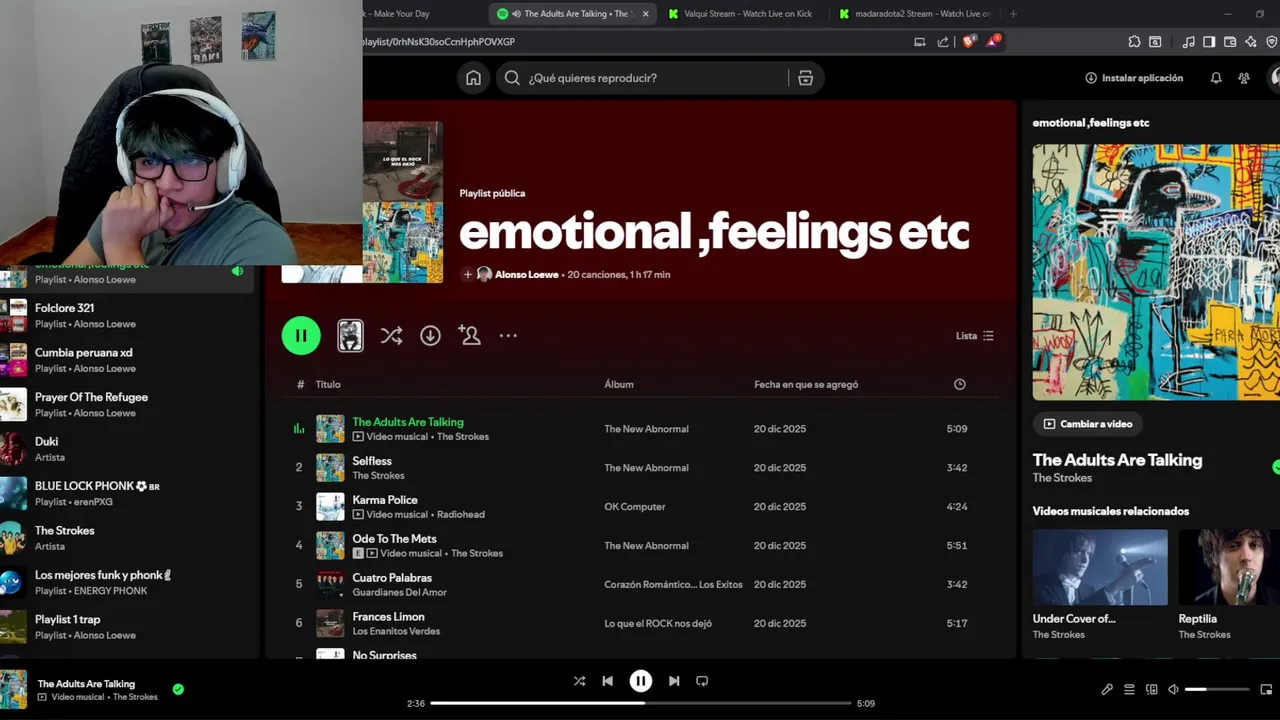1280x720 pixels.
Task: Open Spotify Home via house icon
Action: (x=473, y=78)
